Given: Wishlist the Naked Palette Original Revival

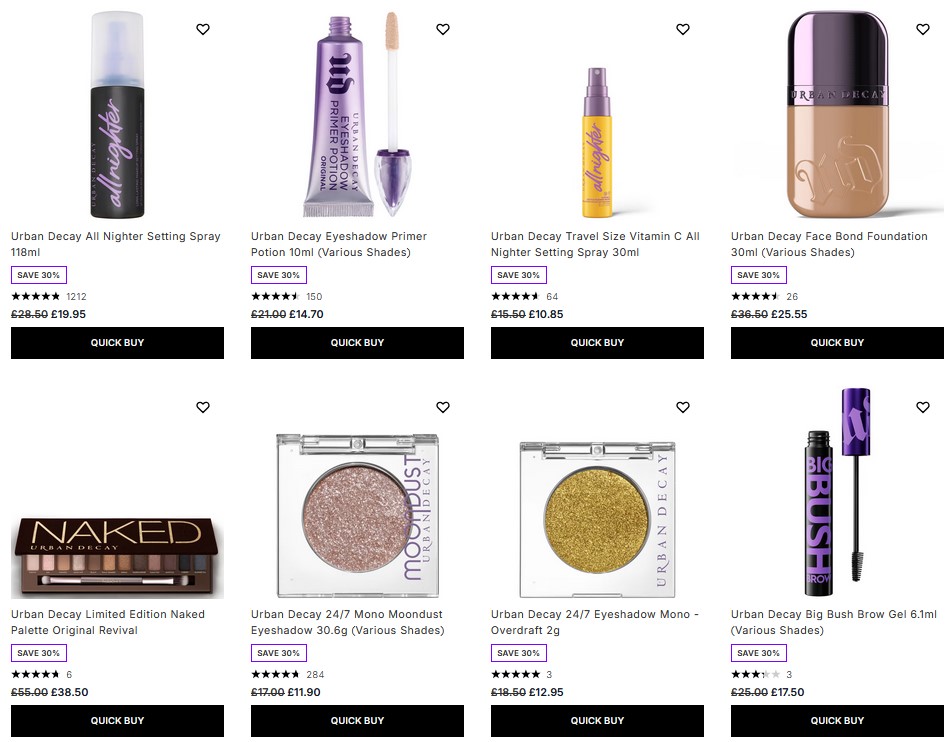Looking at the screenshot, I should click(203, 407).
